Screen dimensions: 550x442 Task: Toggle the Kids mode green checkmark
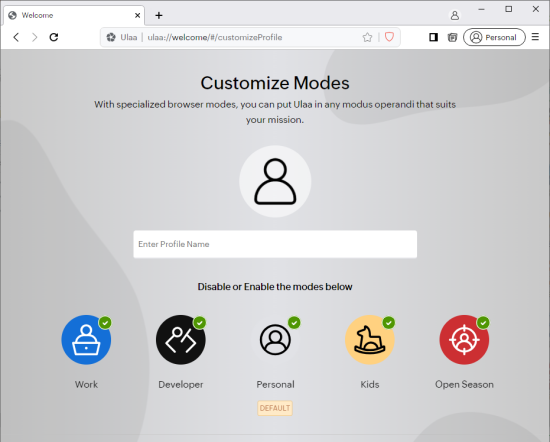pyautogui.click(x=389, y=322)
